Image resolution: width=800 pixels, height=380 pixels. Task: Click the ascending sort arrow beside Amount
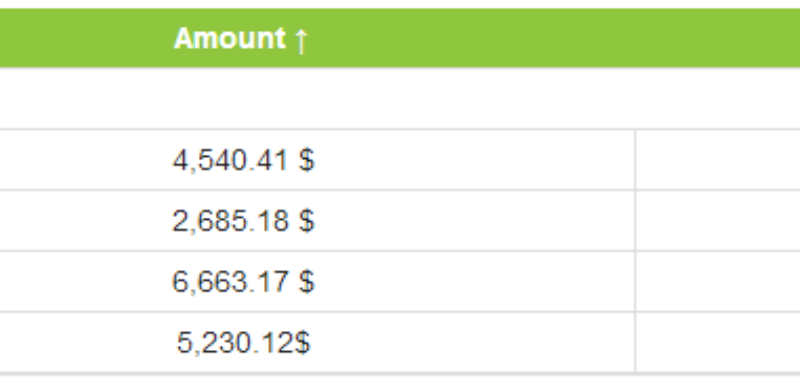pos(301,40)
